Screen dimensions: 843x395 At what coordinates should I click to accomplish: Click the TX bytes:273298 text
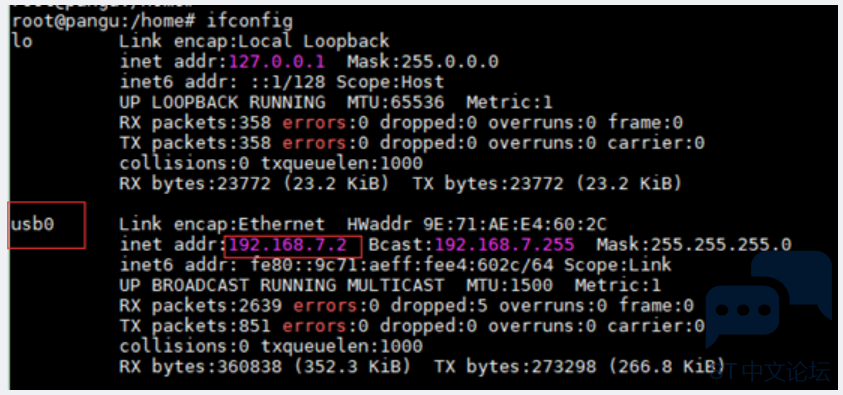click(515, 367)
